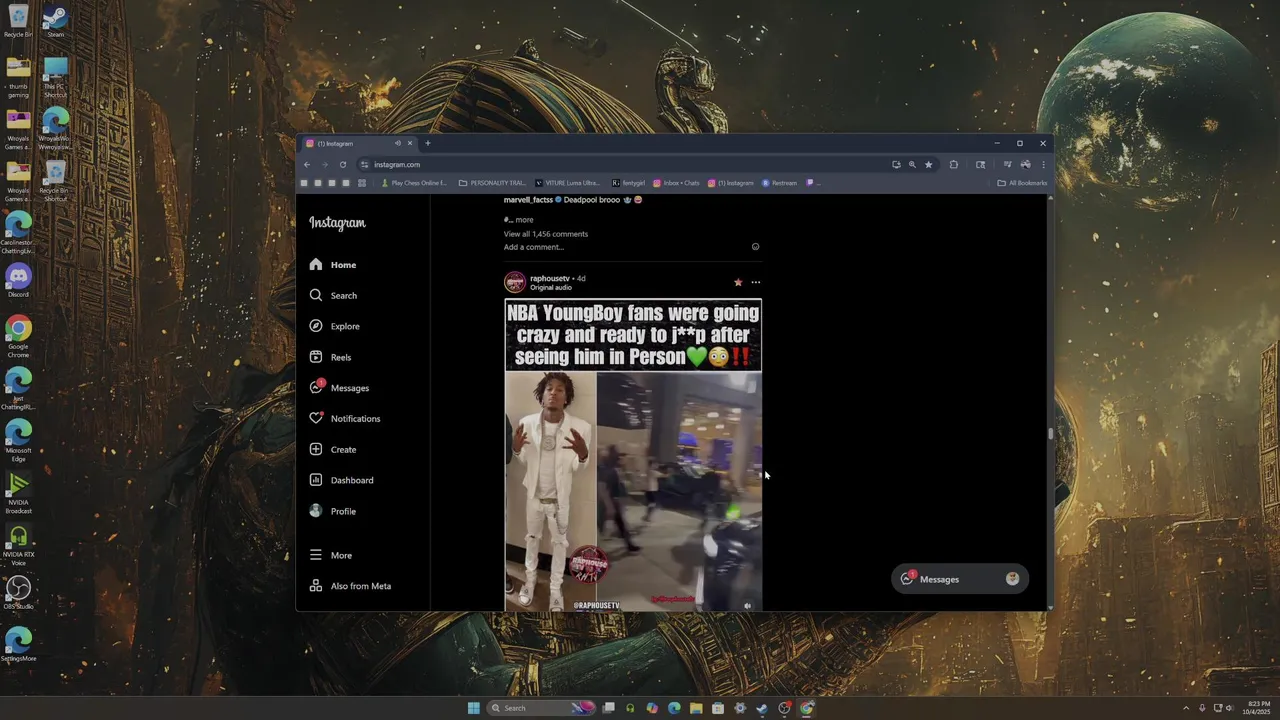Open PERSONALITY TRAI... bookmark folder

pos(492,183)
